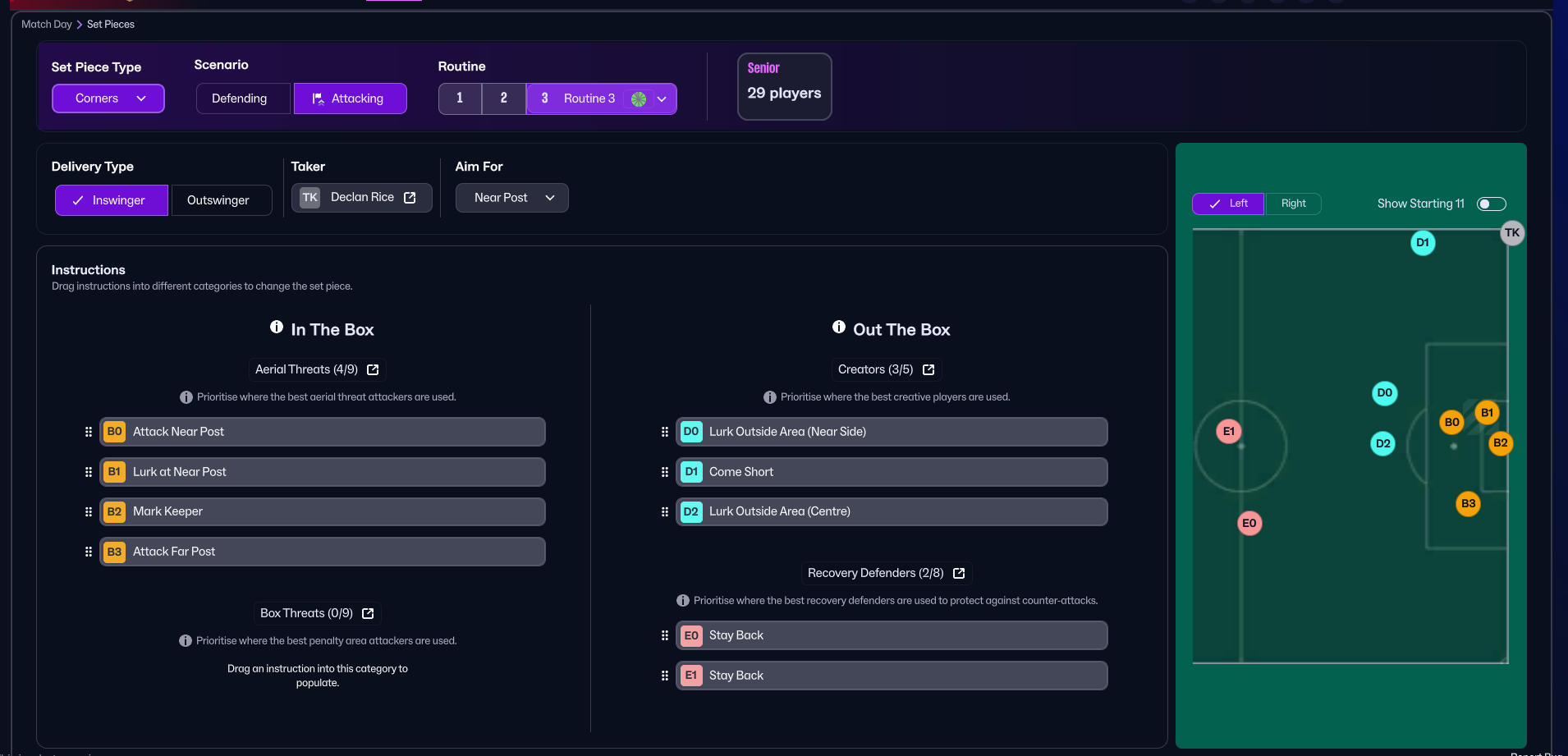Screen dimensions: 1568x756
Task: Open Aerial Threats pop-out icon
Action: pos(373,370)
